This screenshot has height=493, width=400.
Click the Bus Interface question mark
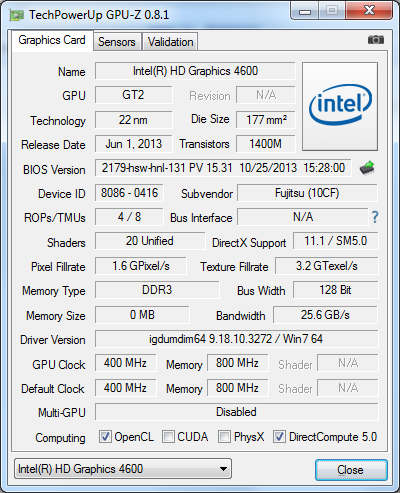pos(375,217)
